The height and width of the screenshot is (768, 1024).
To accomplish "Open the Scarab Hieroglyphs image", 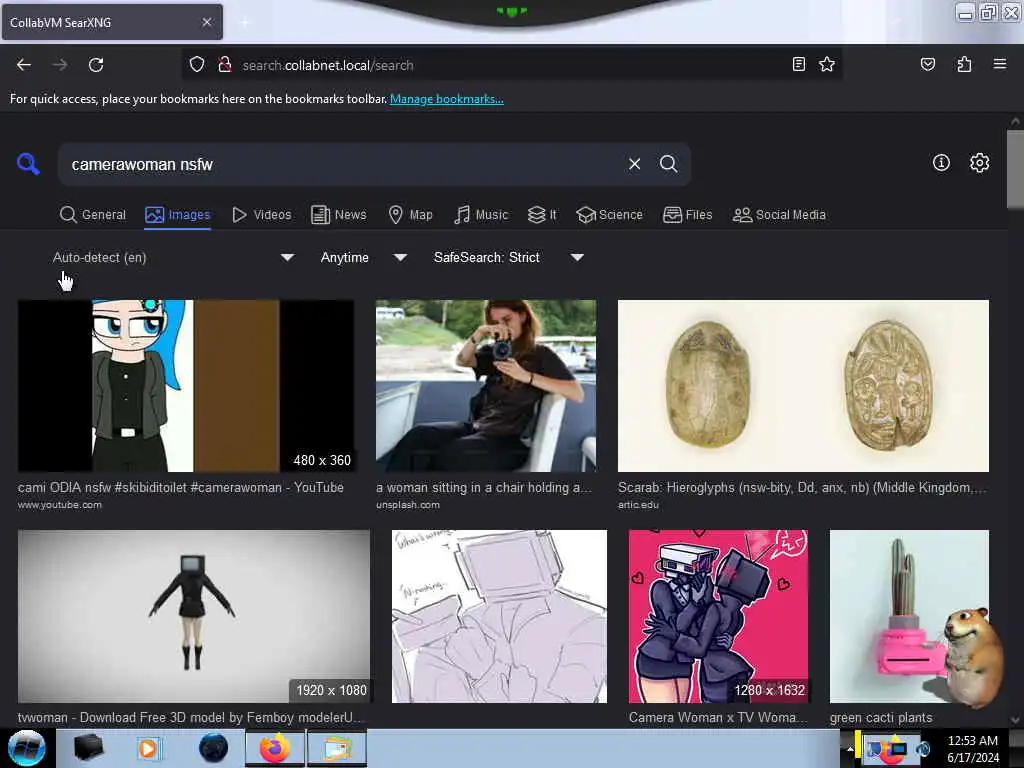I will point(803,385).
